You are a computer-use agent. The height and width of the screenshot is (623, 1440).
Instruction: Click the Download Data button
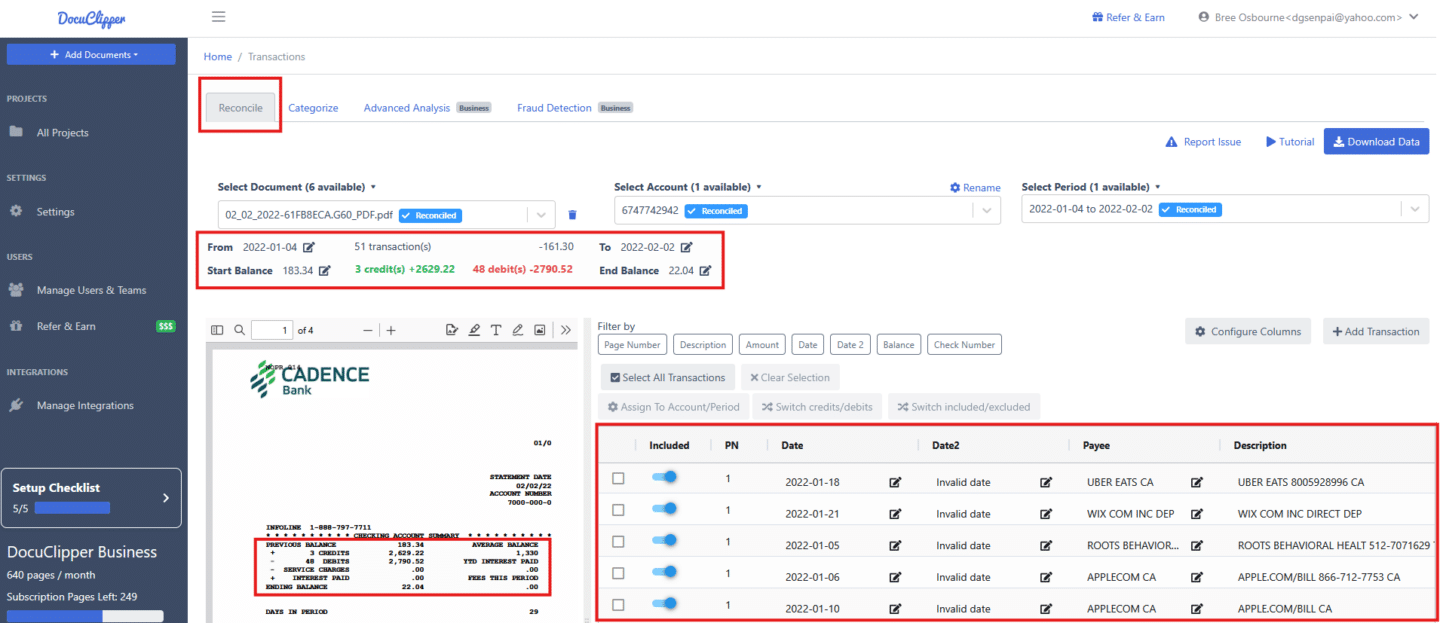click(1376, 142)
